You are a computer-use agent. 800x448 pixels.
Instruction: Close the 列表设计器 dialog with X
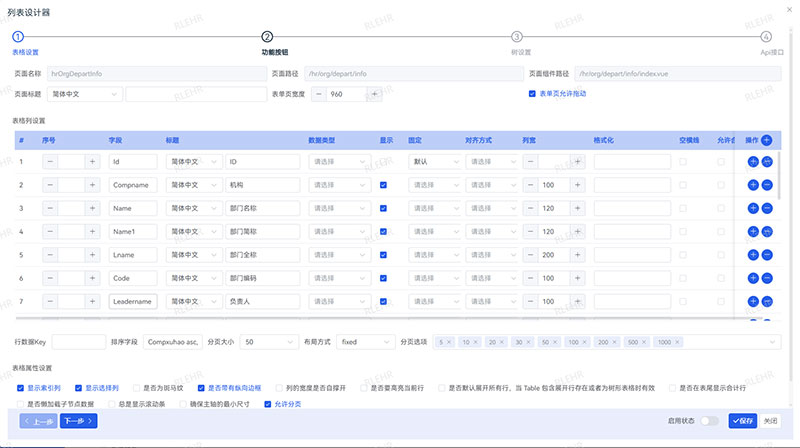point(789,10)
